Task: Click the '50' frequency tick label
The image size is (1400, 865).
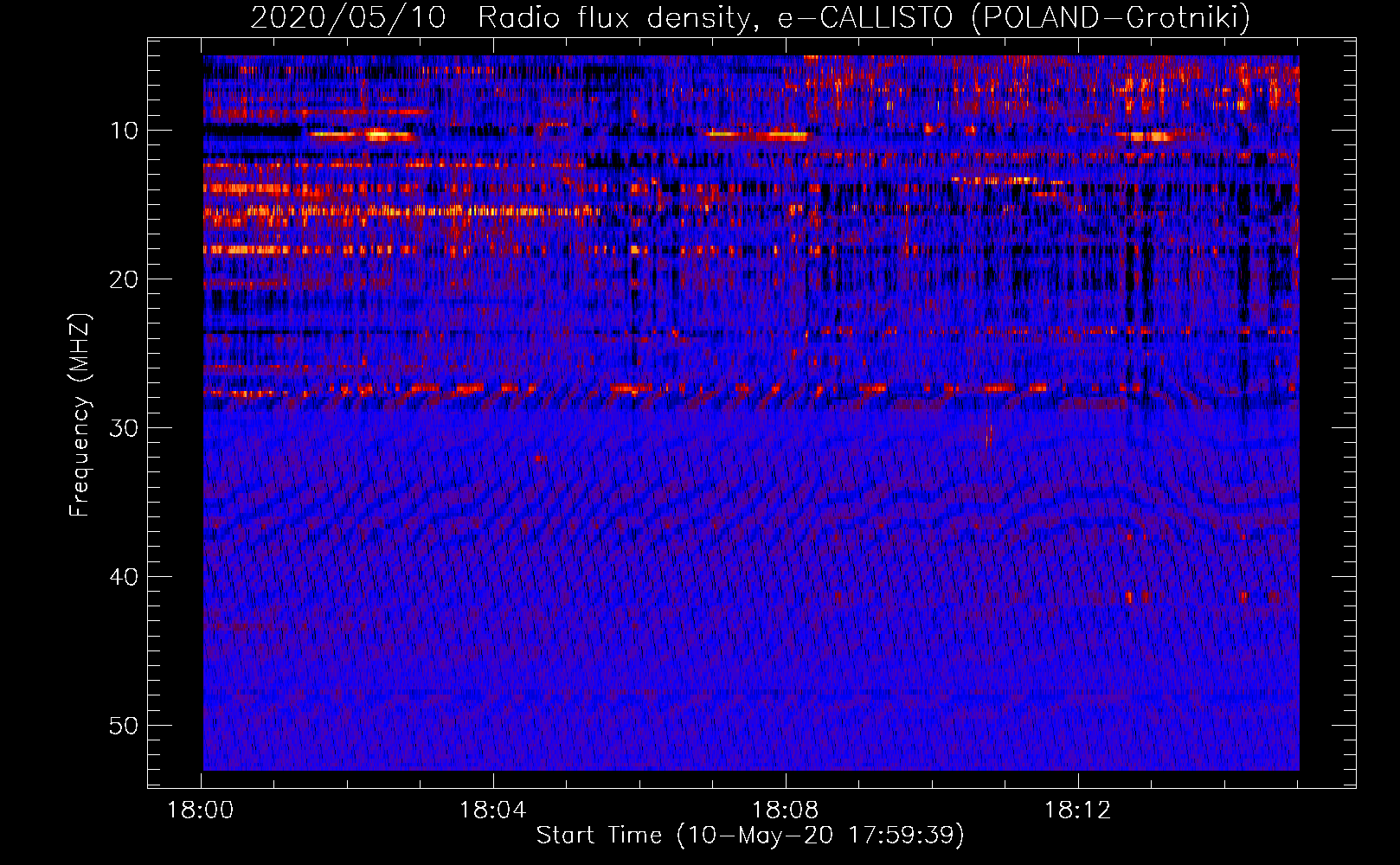Action: point(125,726)
